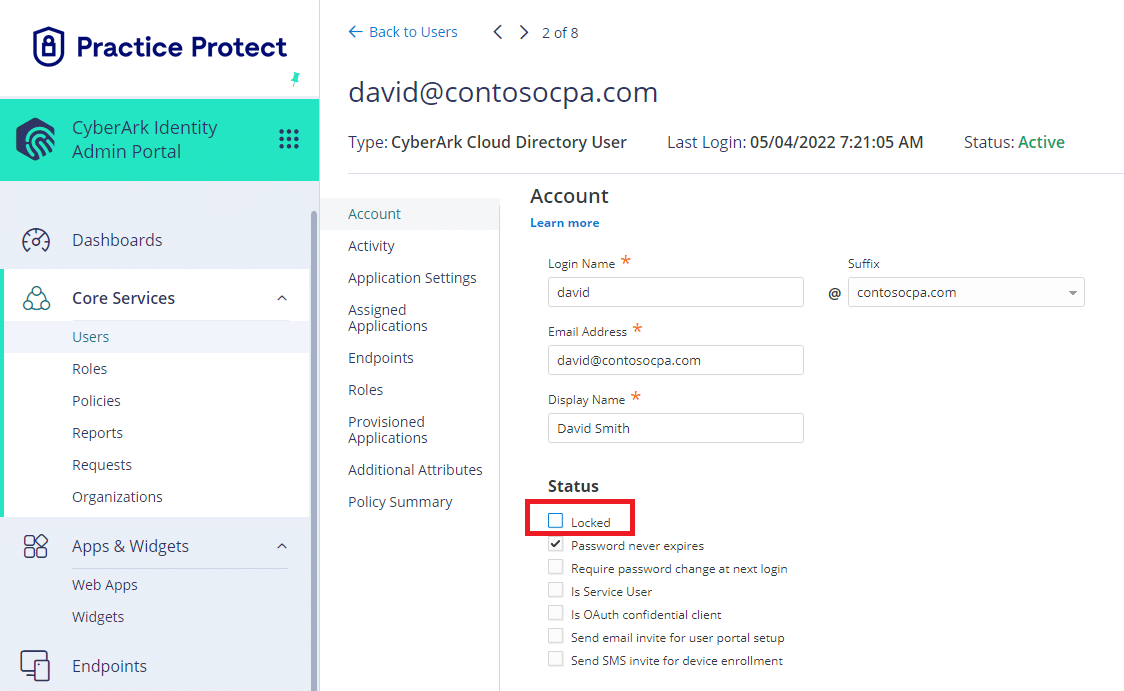Screen dimensions: 1124x691
Task: Click the Apps & Widgets icon
Action: coord(36,546)
